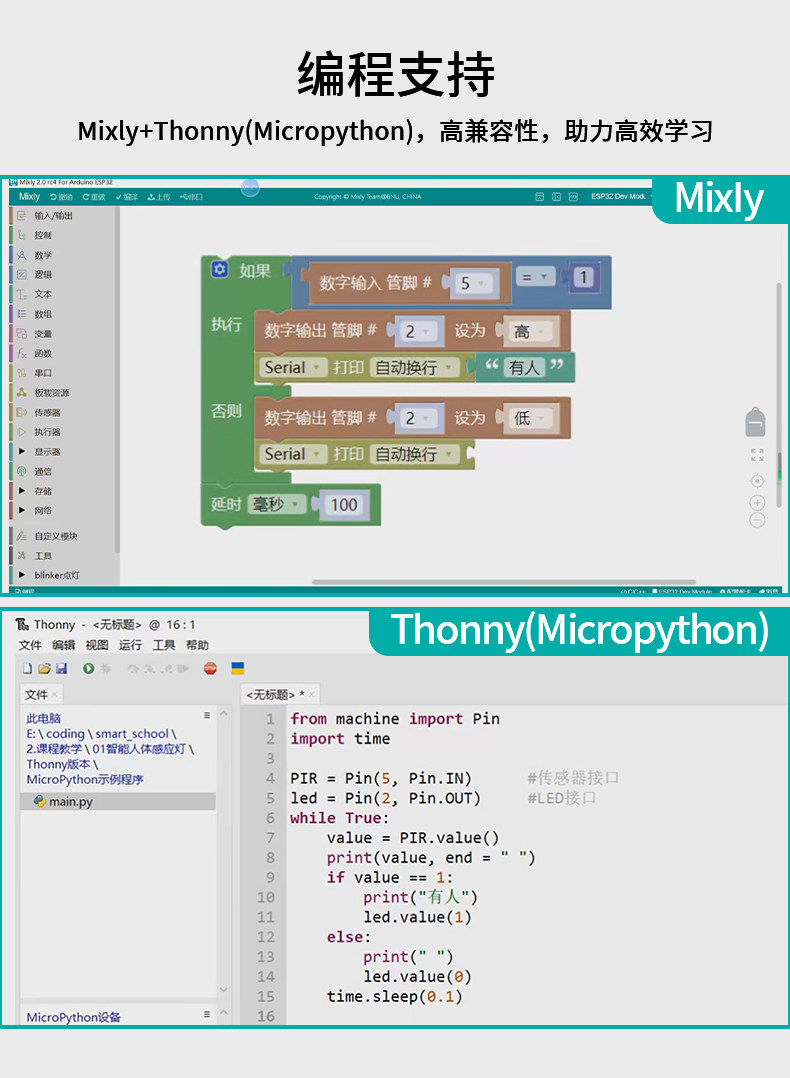790x1078 pixels.
Task: Open the ESP32 Dev Module board selector
Action: pos(622,197)
